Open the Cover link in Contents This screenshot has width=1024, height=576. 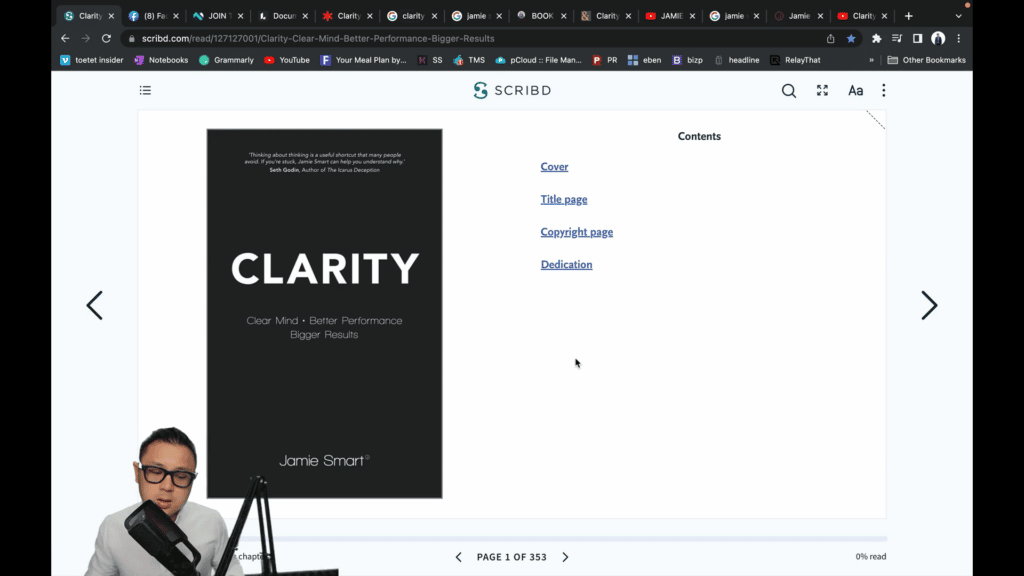click(554, 167)
